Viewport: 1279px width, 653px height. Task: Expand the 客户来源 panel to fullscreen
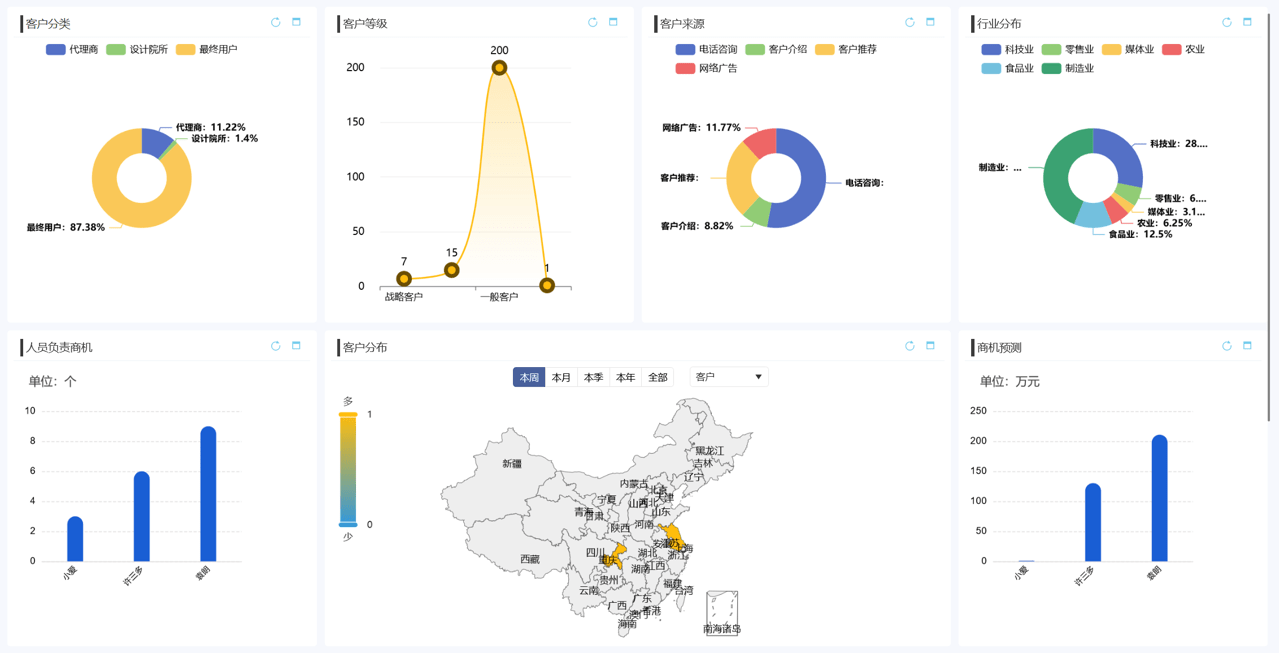tap(928, 20)
